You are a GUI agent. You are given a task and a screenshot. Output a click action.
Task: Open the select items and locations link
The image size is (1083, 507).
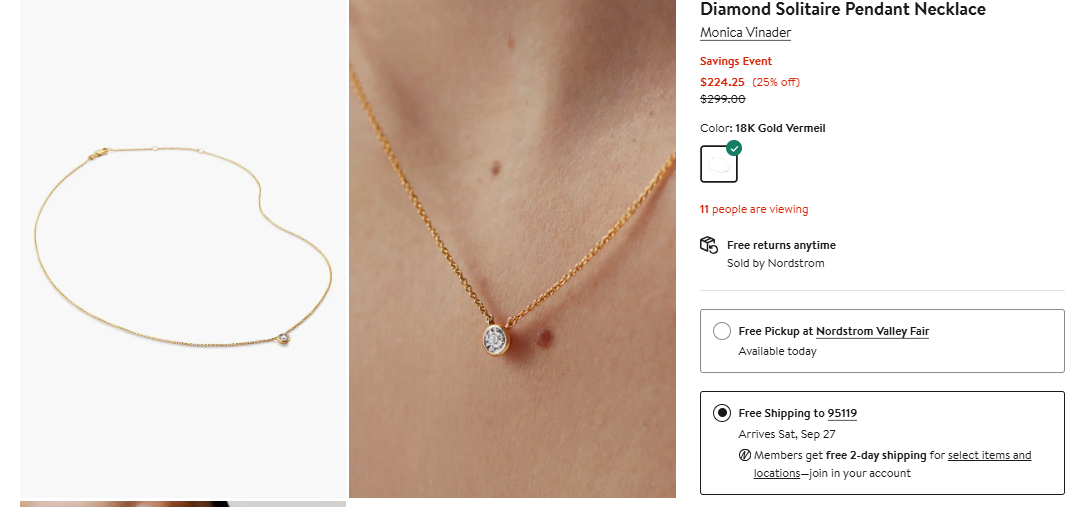[988, 456]
